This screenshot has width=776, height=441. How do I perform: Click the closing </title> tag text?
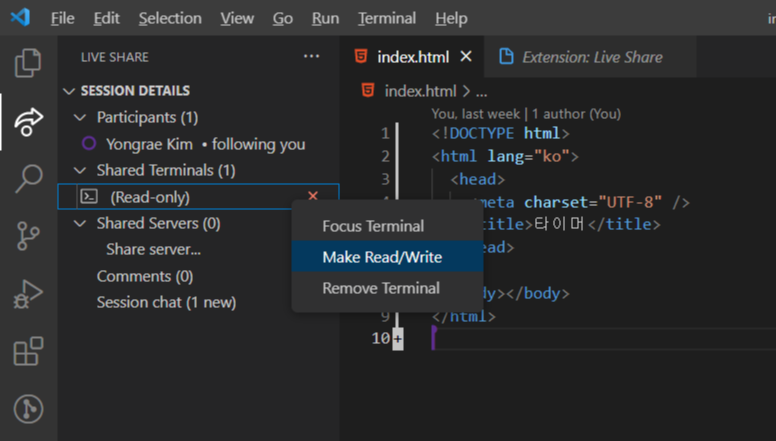coord(624,224)
